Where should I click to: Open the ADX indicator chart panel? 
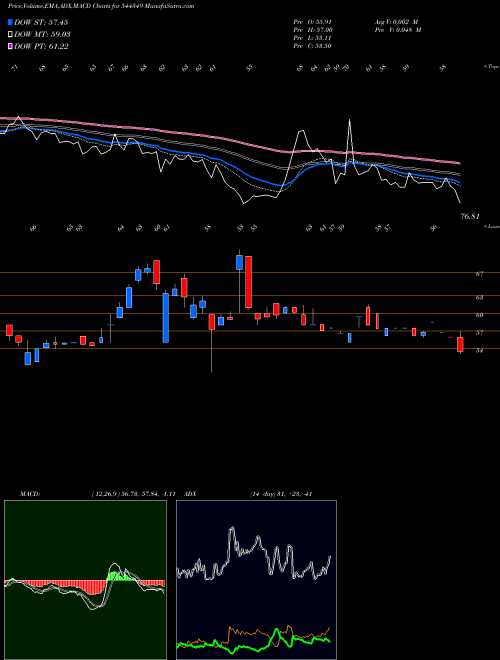click(256, 580)
